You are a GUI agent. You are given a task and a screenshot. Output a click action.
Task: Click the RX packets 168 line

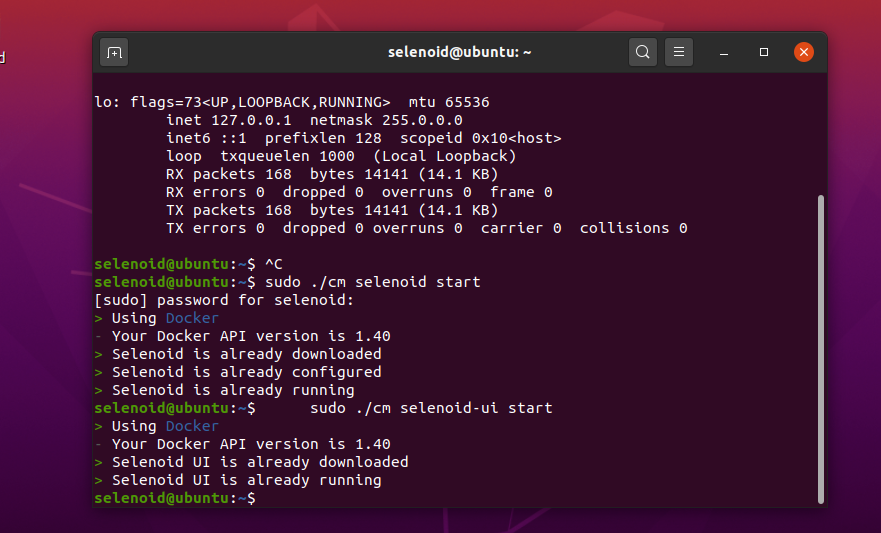pos(332,174)
